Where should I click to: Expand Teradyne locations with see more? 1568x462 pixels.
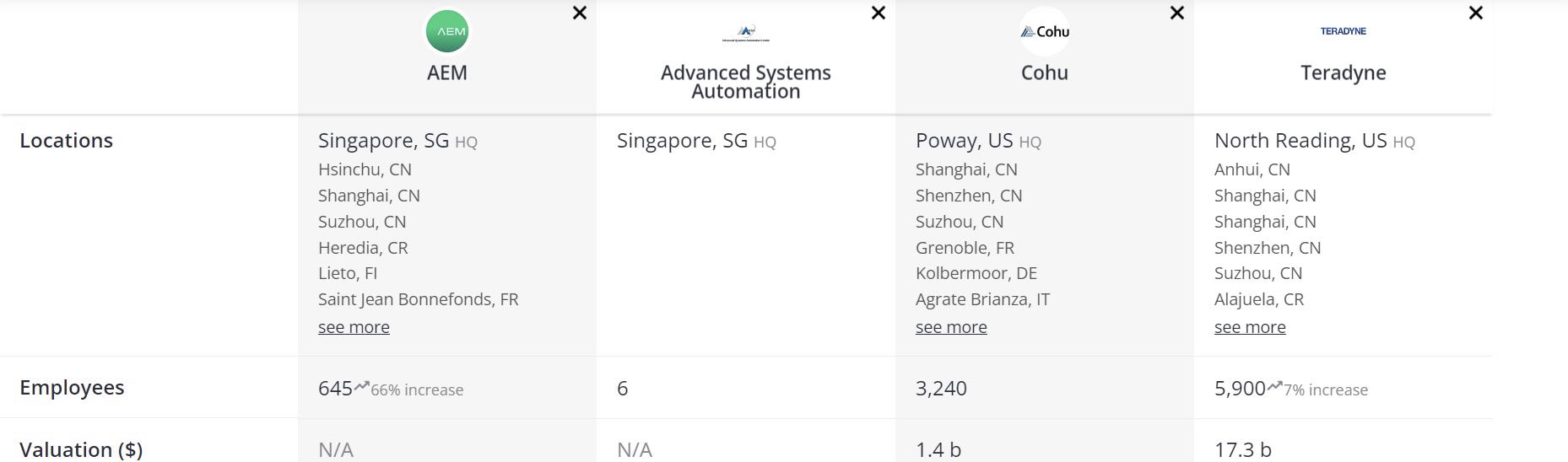pos(1250,327)
